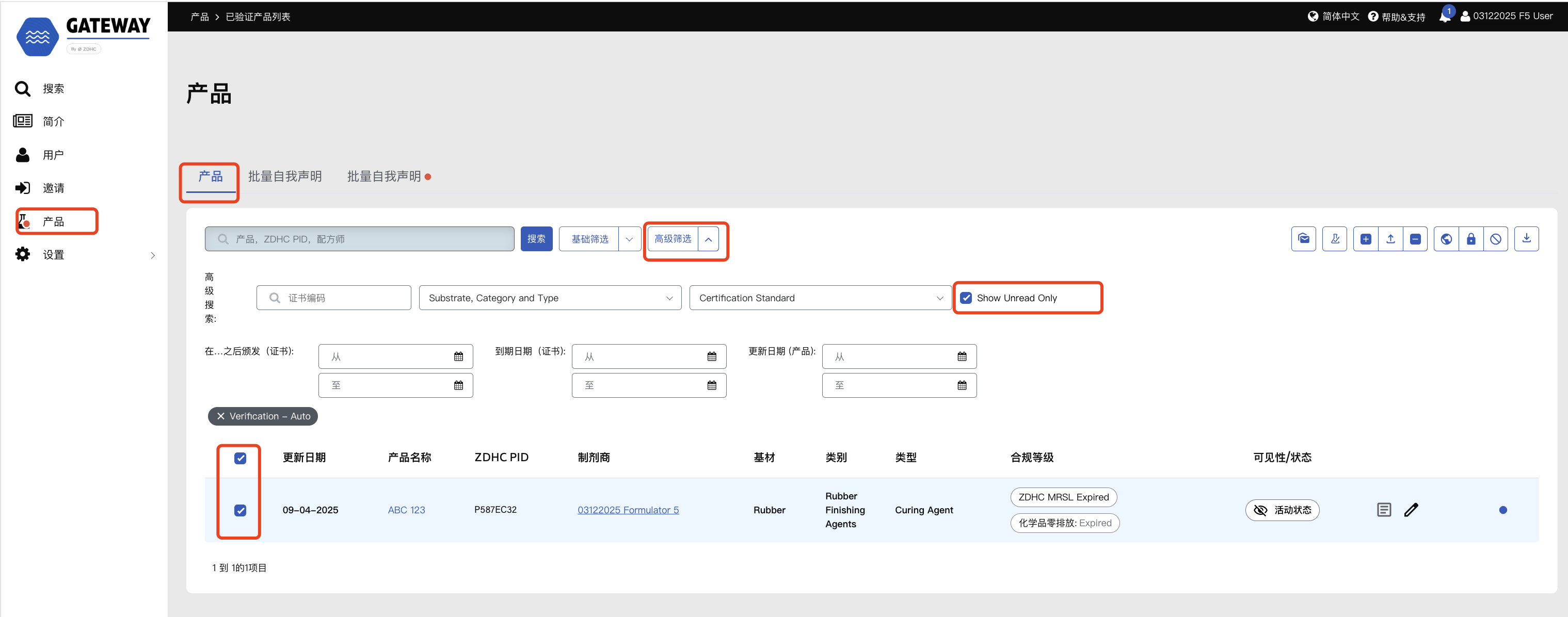Viewport: 1568px width, 617px height.
Task: Open the mark-as-read envelope toolbar button
Action: (x=1303, y=239)
